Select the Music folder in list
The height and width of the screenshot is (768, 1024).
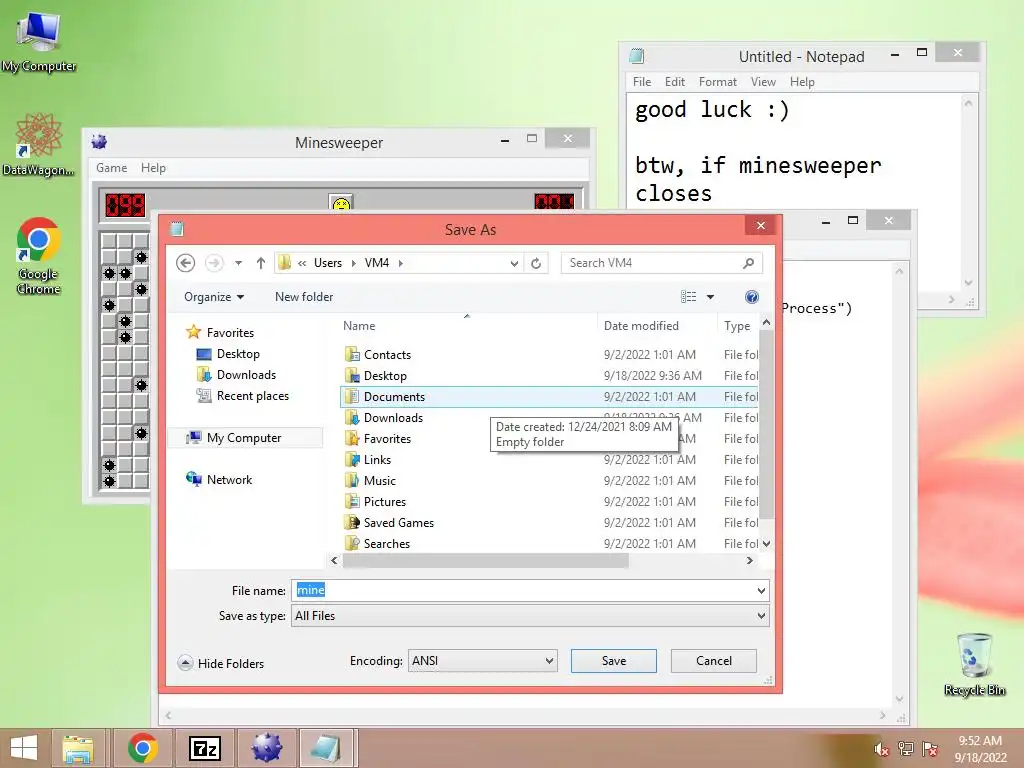[379, 481]
